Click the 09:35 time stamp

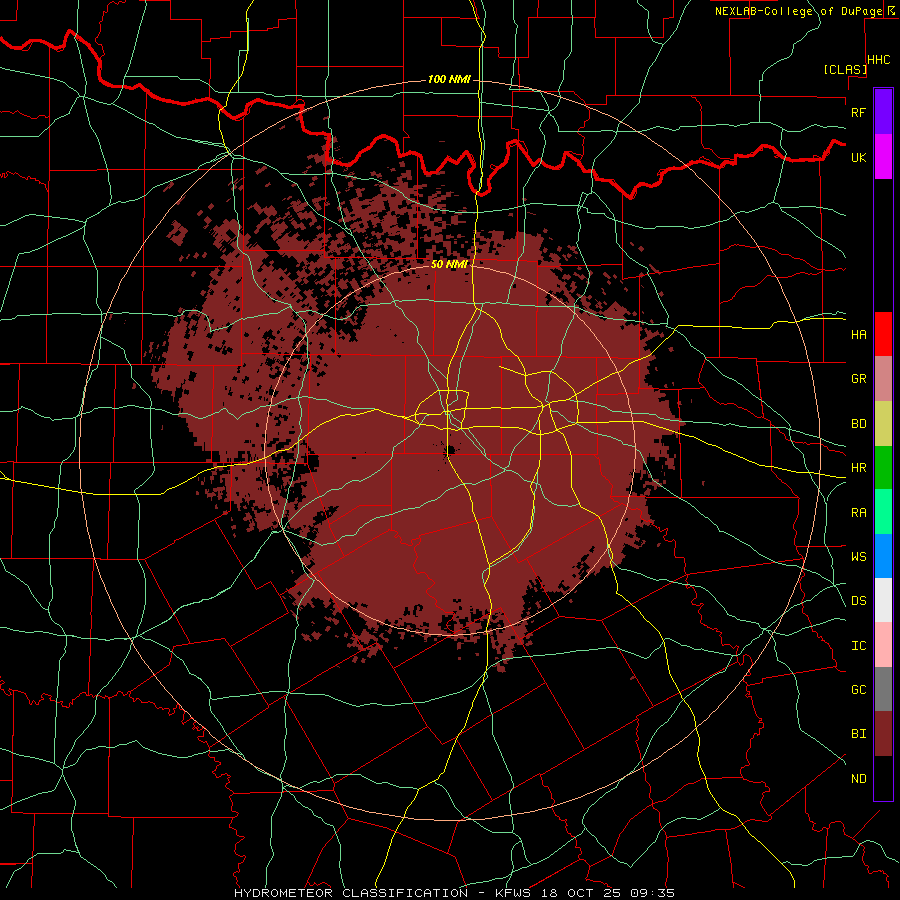click(x=653, y=893)
